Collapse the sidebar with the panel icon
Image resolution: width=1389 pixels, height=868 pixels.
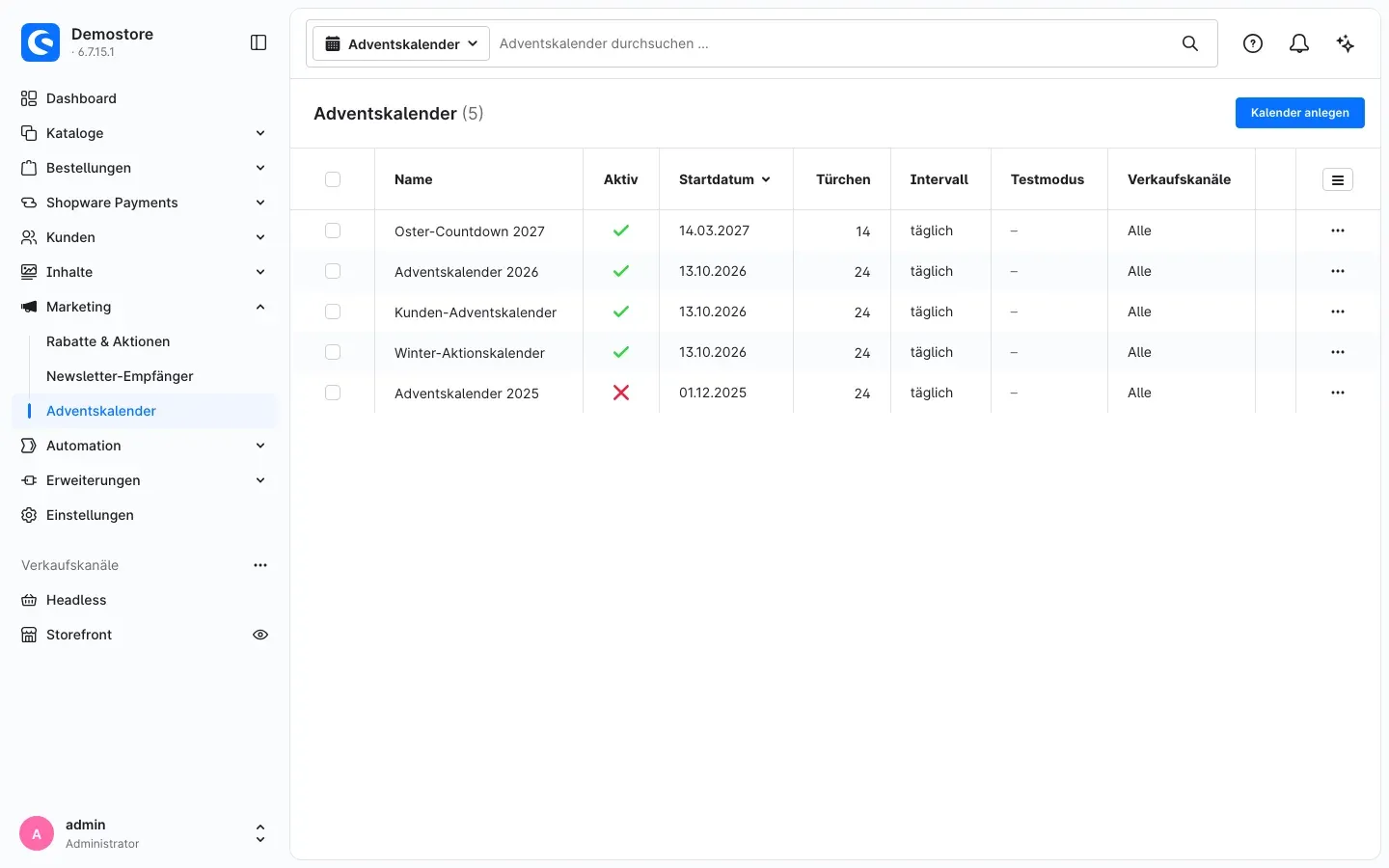259,42
